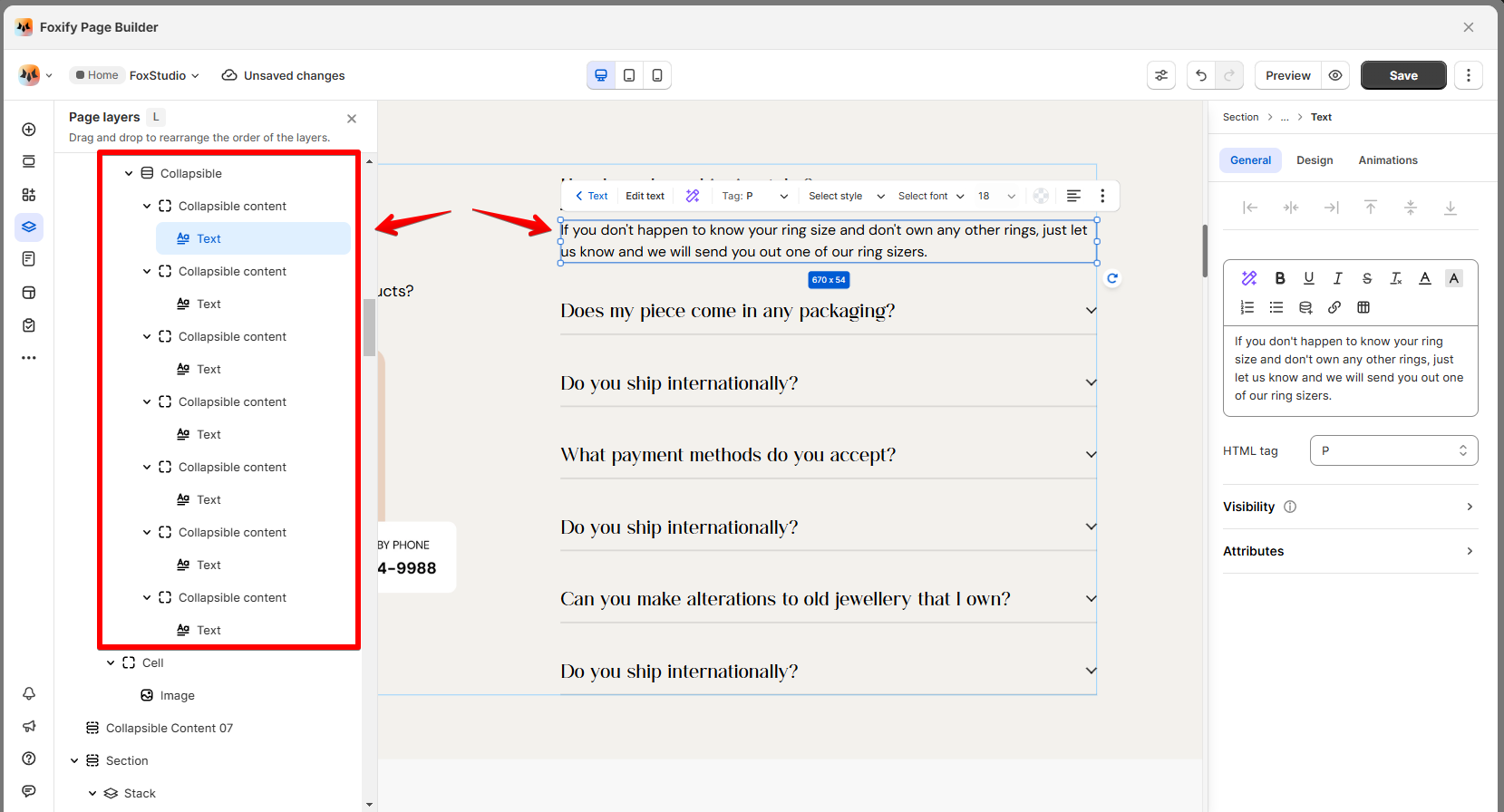Apply strikethrough formatting in the editor panel
The width and height of the screenshot is (1504, 812).
[x=1367, y=278]
